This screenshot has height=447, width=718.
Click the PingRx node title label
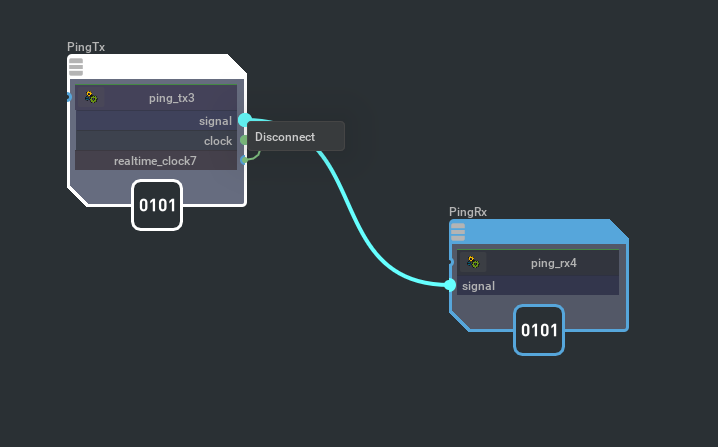[468, 212]
